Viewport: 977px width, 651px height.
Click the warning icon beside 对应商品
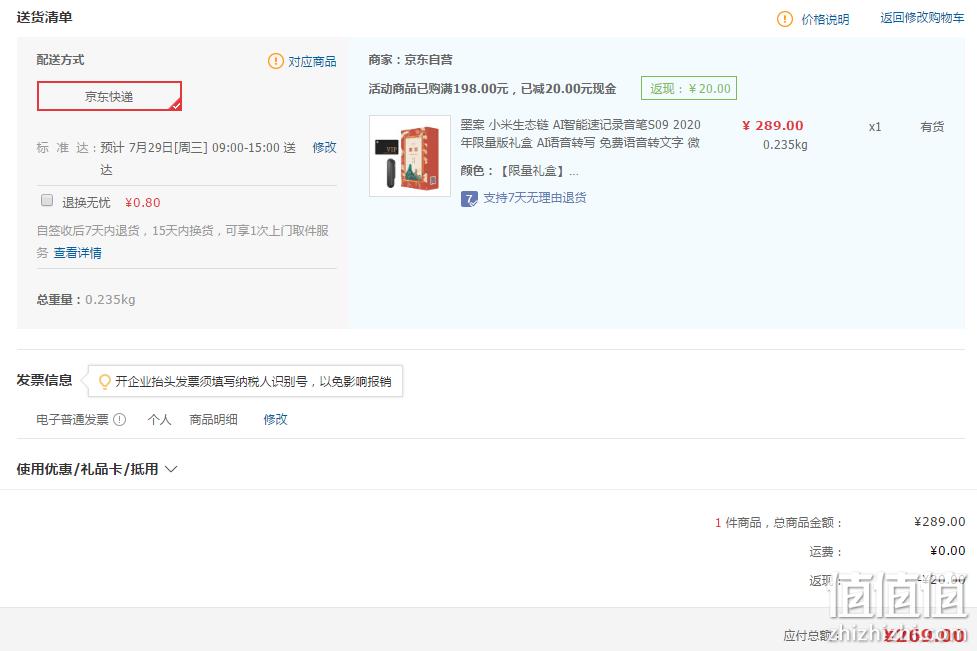275,61
